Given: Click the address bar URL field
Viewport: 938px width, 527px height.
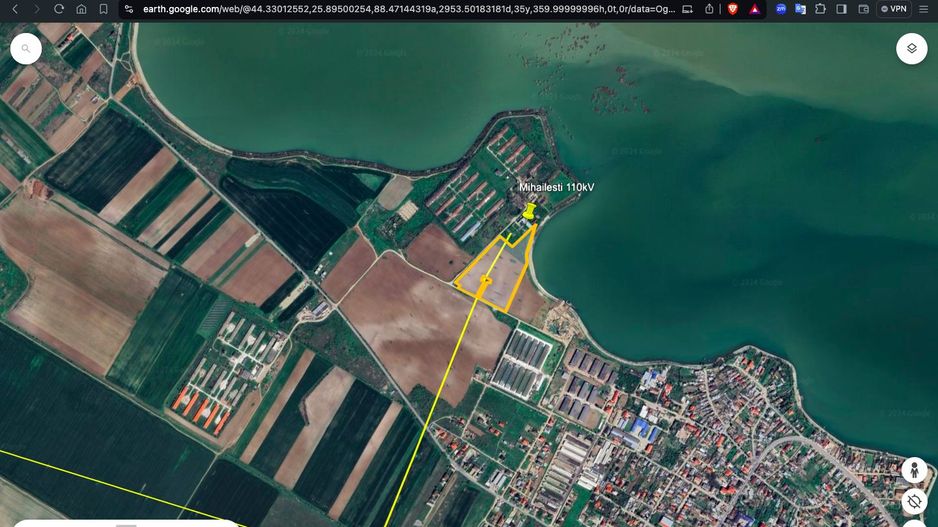Looking at the screenshot, I should tap(400, 9).
